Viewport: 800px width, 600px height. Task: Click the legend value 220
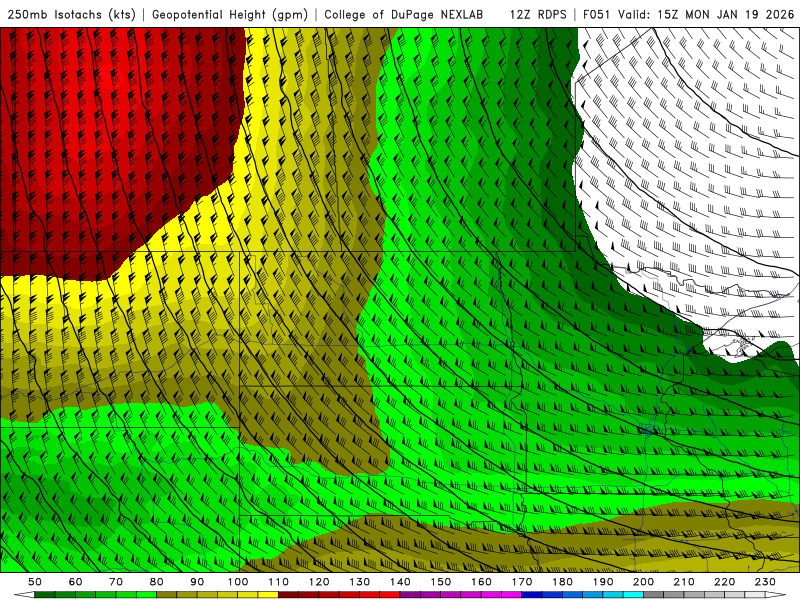click(x=725, y=582)
